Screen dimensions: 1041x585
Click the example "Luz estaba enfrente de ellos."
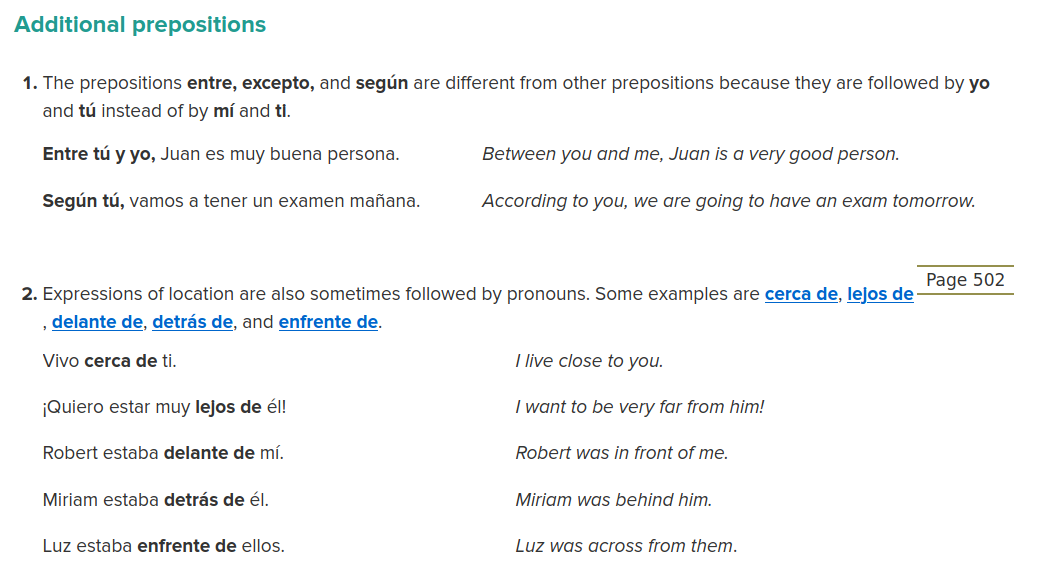[163, 546]
